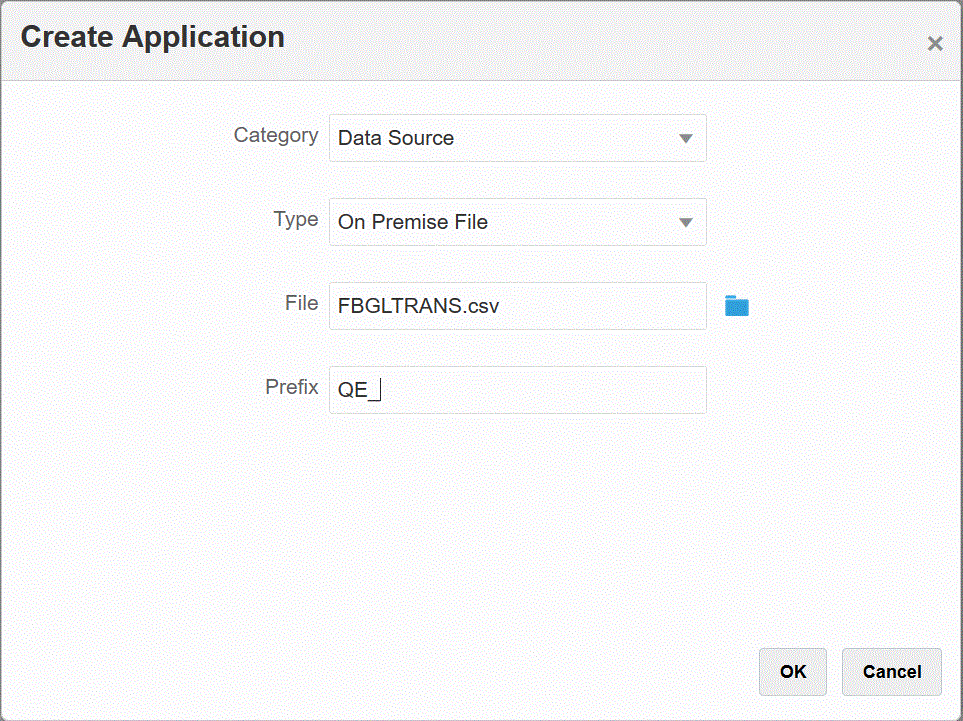Click the Type field label
This screenshot has width=963, height=721.
[x=296, y=219]
